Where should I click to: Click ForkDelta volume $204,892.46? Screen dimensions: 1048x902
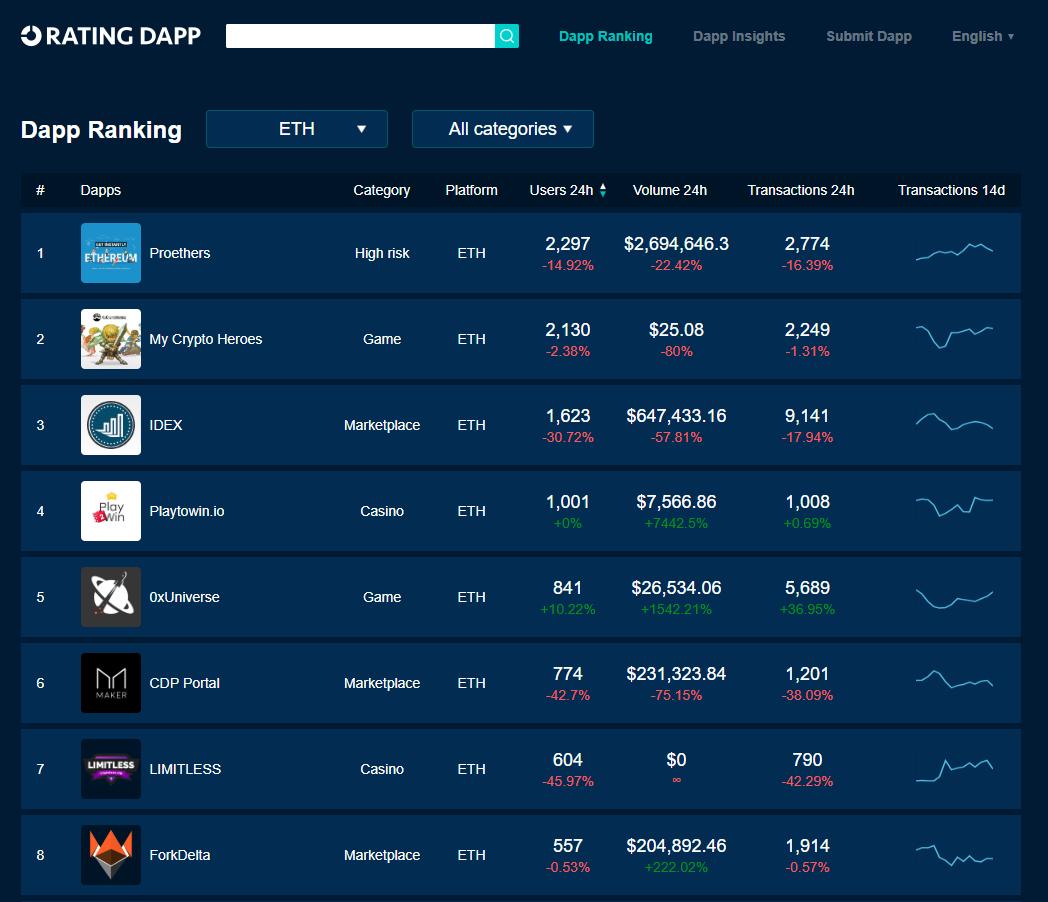[676, 846]
